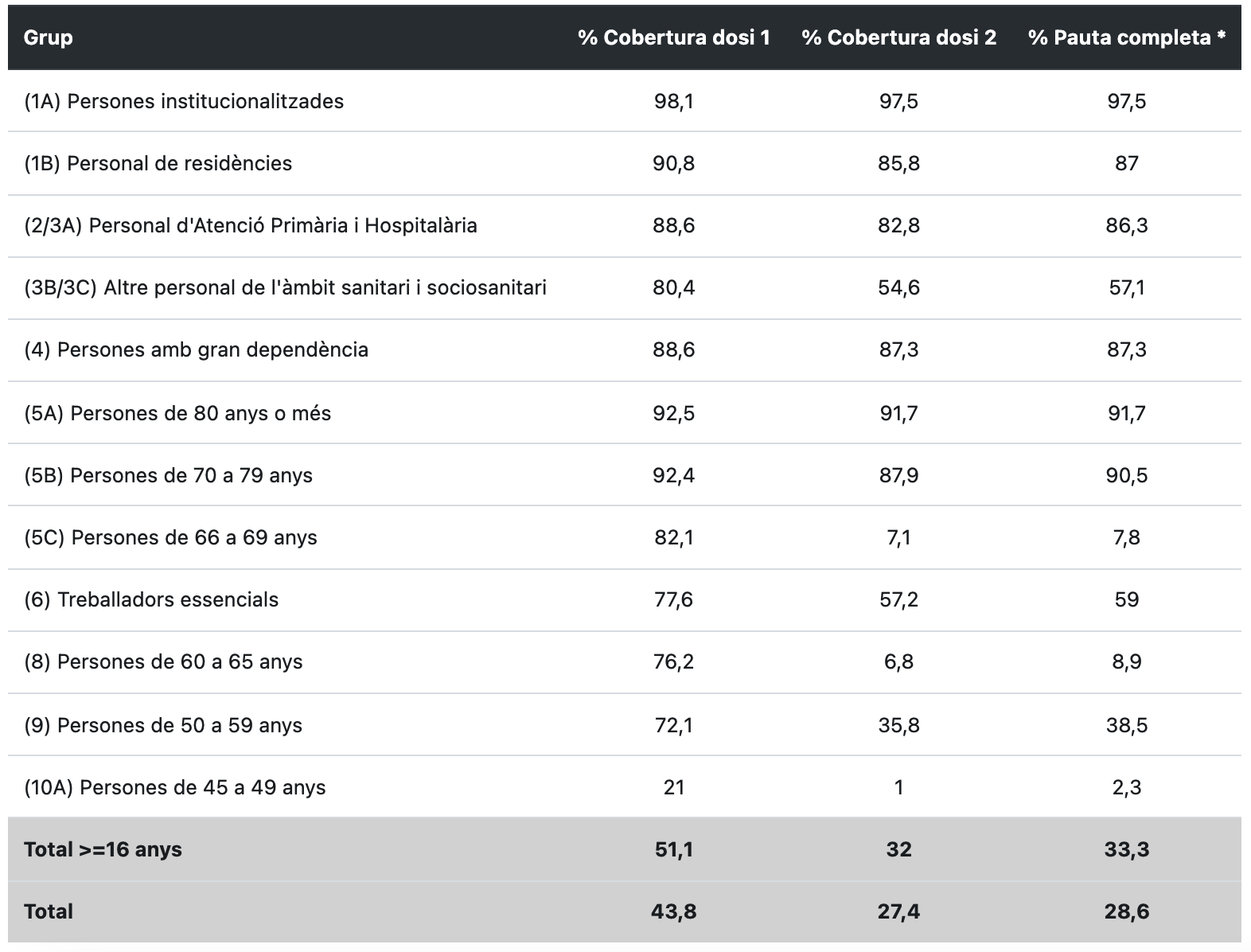Click the Altre personal de l'àmbit sanitari row
The width and height of the screenshot is (1251, 952).
coord(285,287)
